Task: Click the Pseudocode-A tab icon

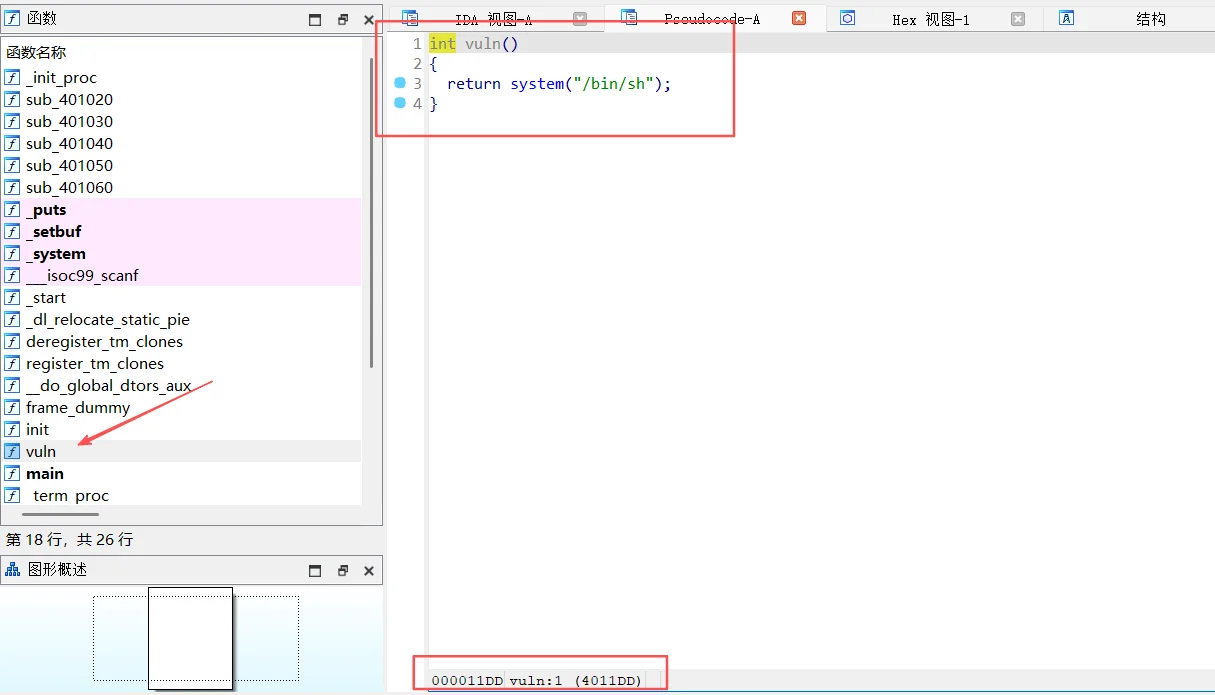Action: click(x=629, y=18)
